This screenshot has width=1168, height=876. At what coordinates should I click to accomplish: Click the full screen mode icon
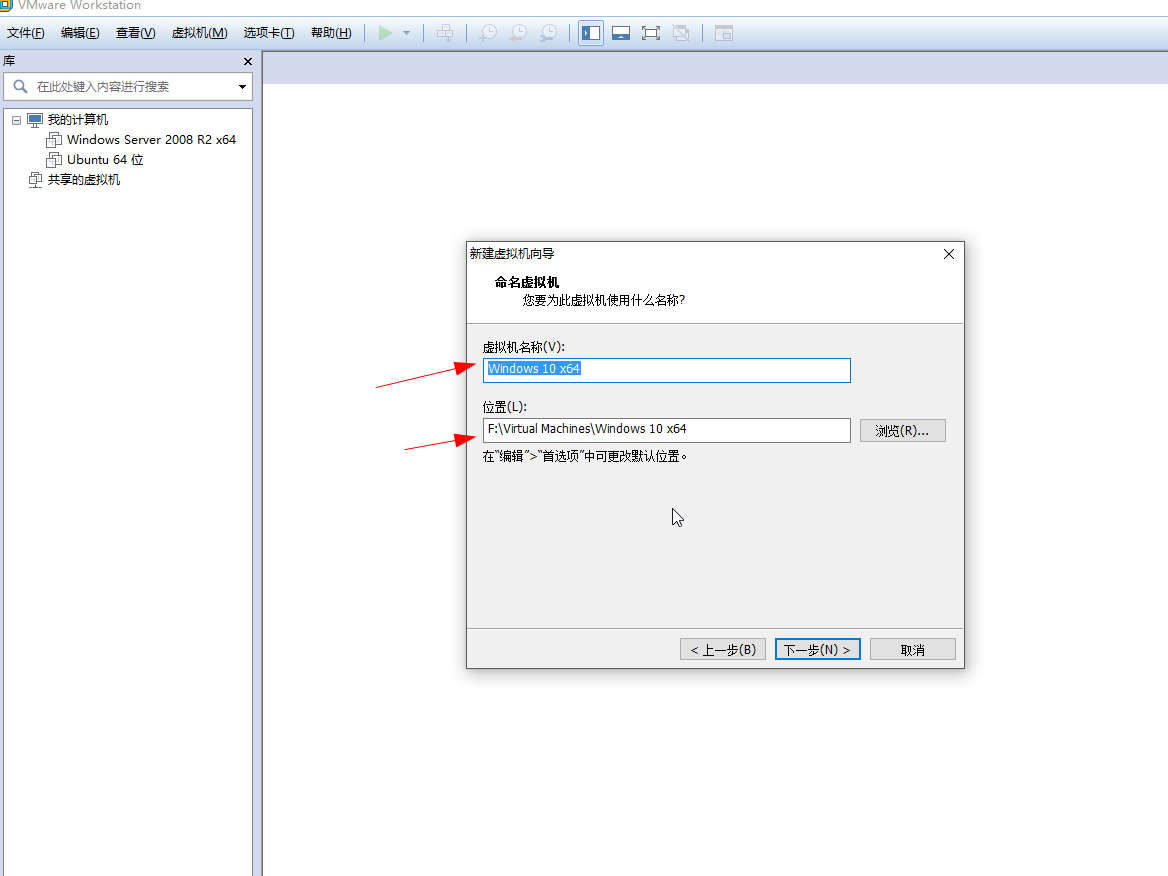pos(650,33)
